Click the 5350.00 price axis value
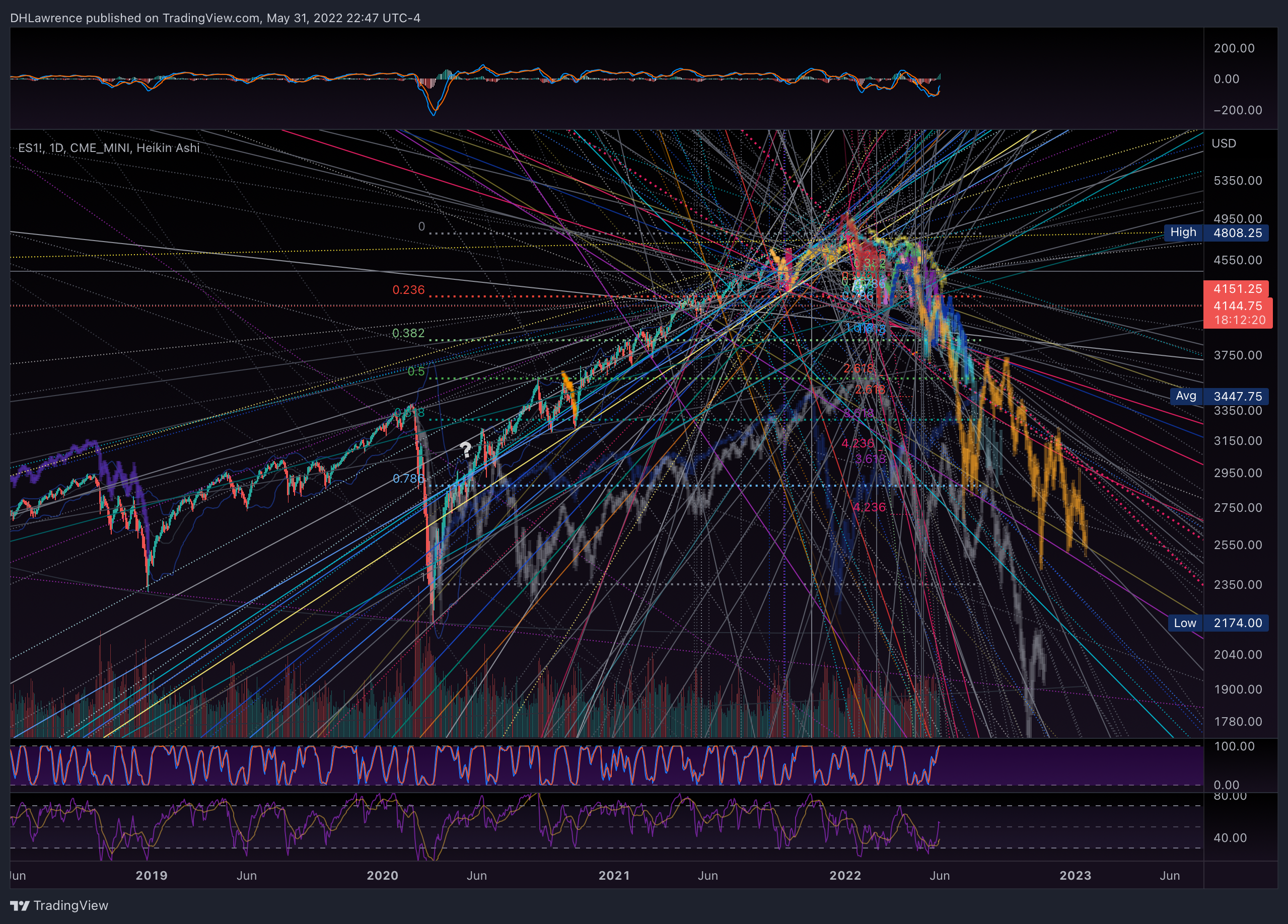This screenshot has width=1288, height=924. coord(1238,181)
